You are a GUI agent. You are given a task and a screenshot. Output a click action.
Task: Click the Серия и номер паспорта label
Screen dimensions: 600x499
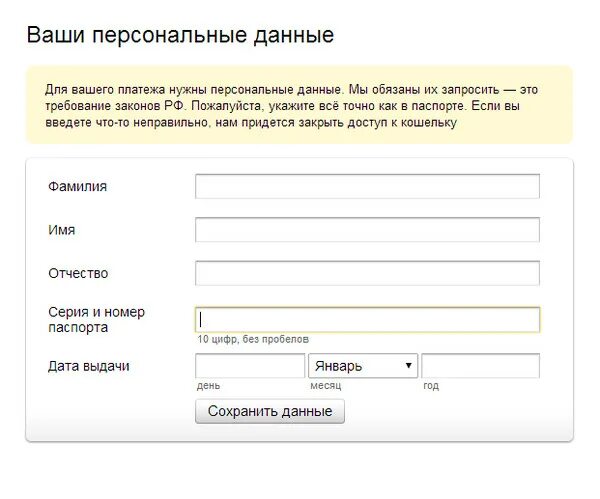pyautogui.click(x=96, y=320)
